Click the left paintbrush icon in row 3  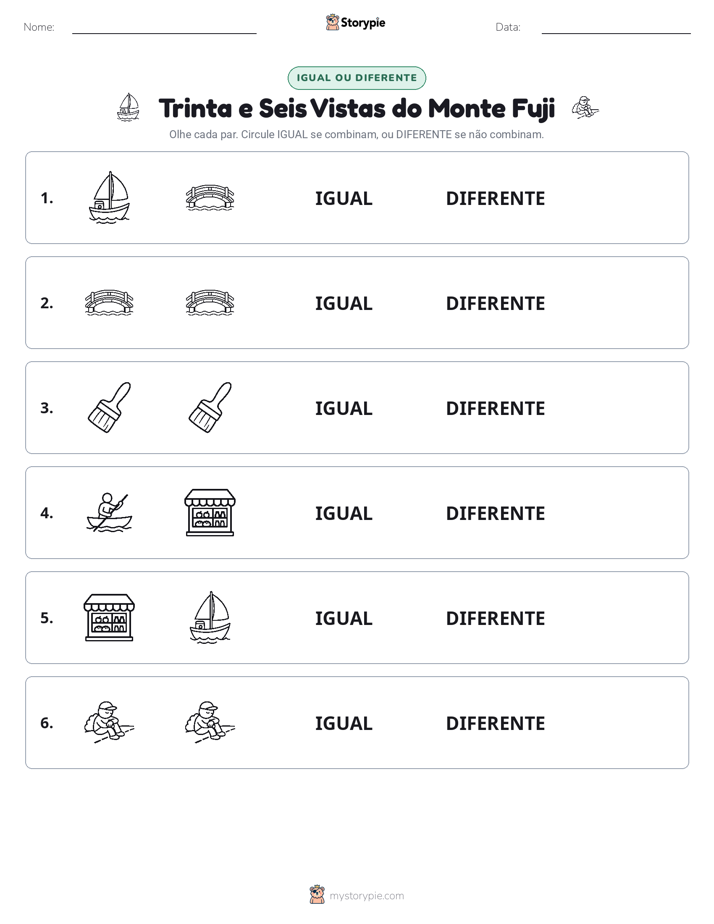(109, 407)
